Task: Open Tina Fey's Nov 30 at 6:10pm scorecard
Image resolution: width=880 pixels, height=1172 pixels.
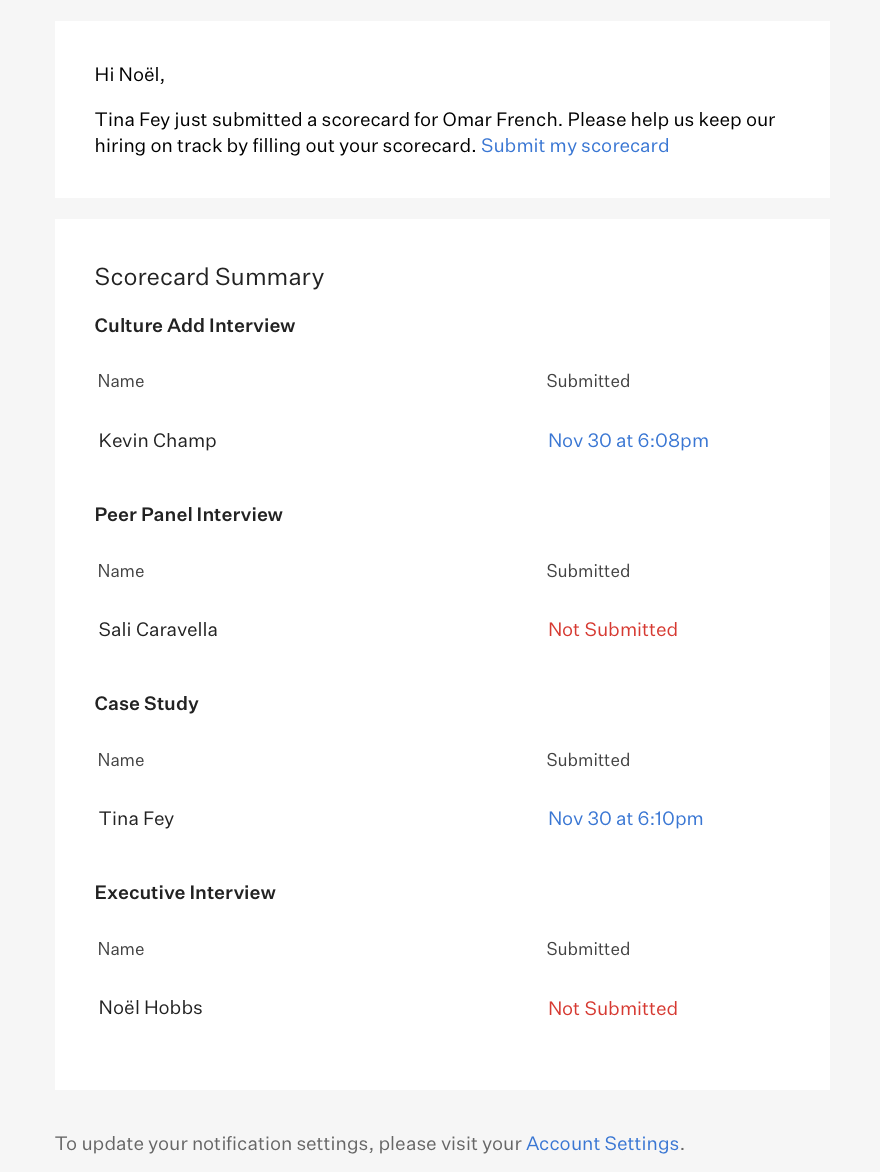Action: [625, 819]
